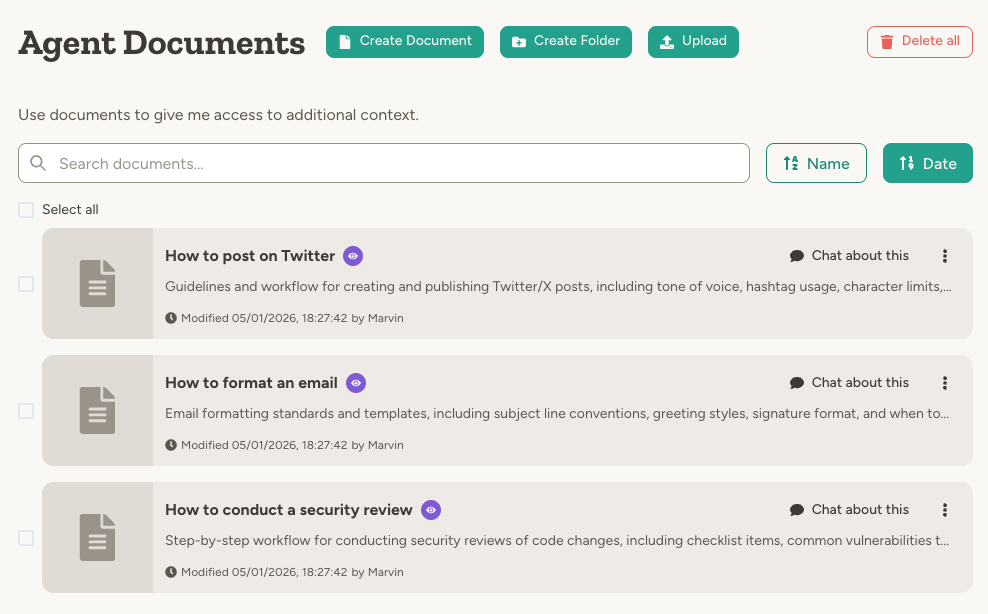Image resolution: width=988 pixels, height=614 pixels.
Task: Click the upload arrow icon on Upload button
Action: coord(666,41)
